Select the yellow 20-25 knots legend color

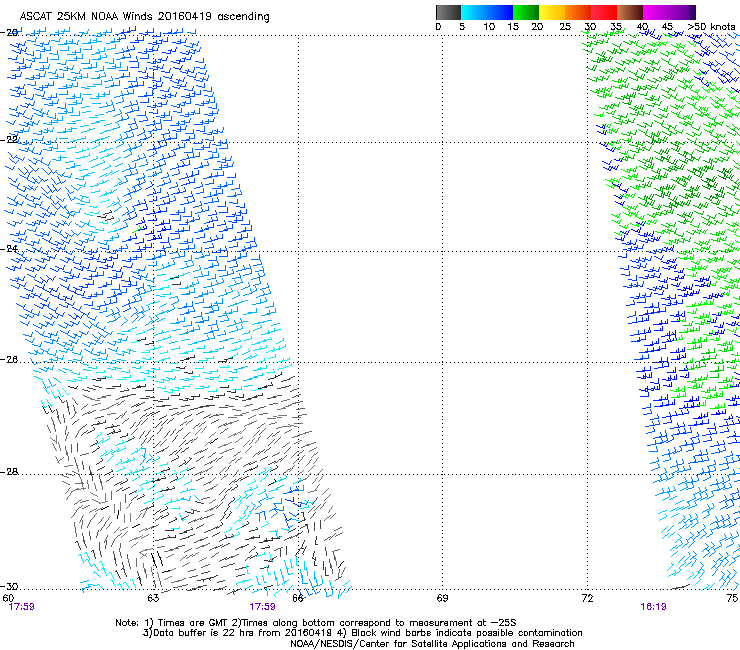click(x=552, y=12)
